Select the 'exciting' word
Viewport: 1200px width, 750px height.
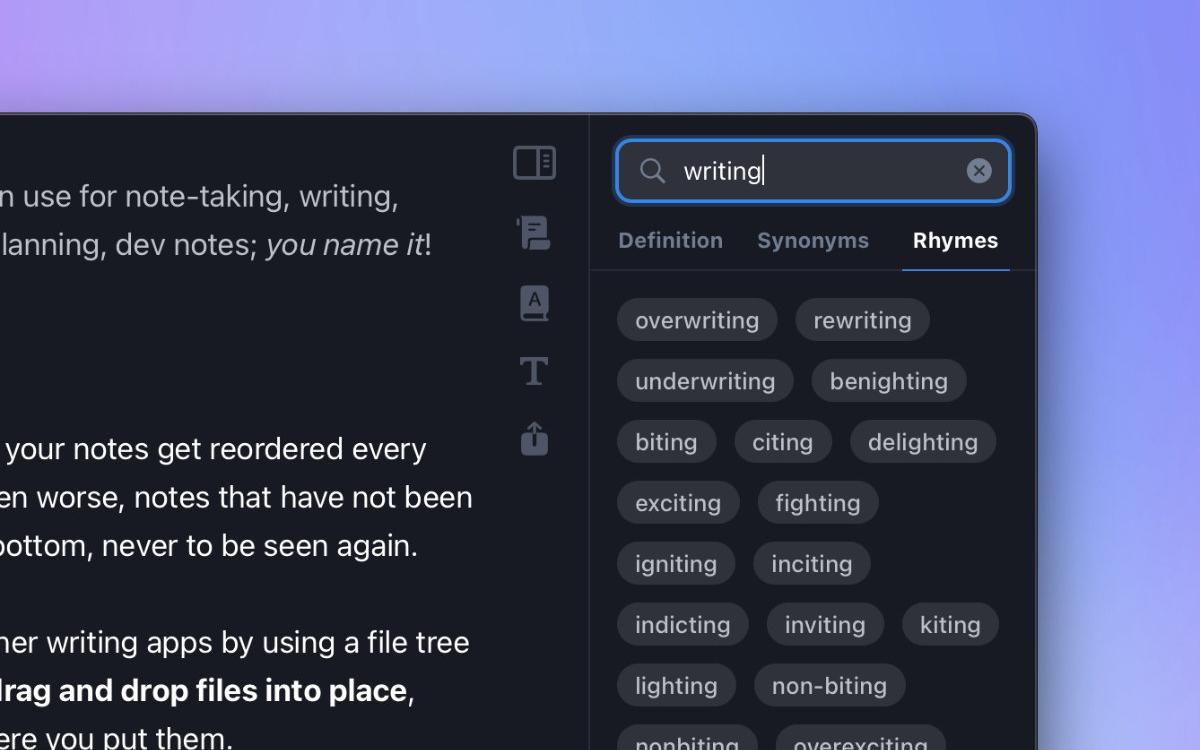coord(678,503)
